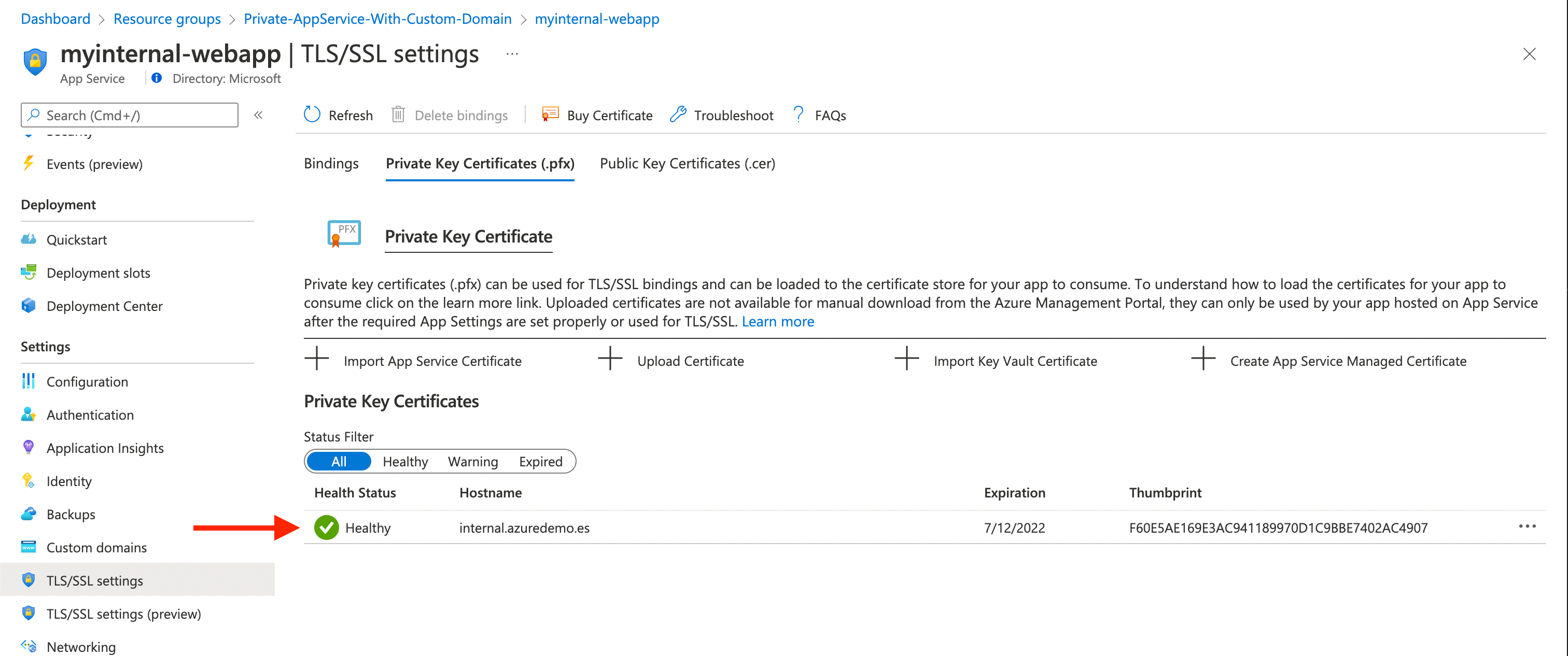Open Events (preview) lightning icon
This screenshot has height=656, width=1568.
(28, 164)
